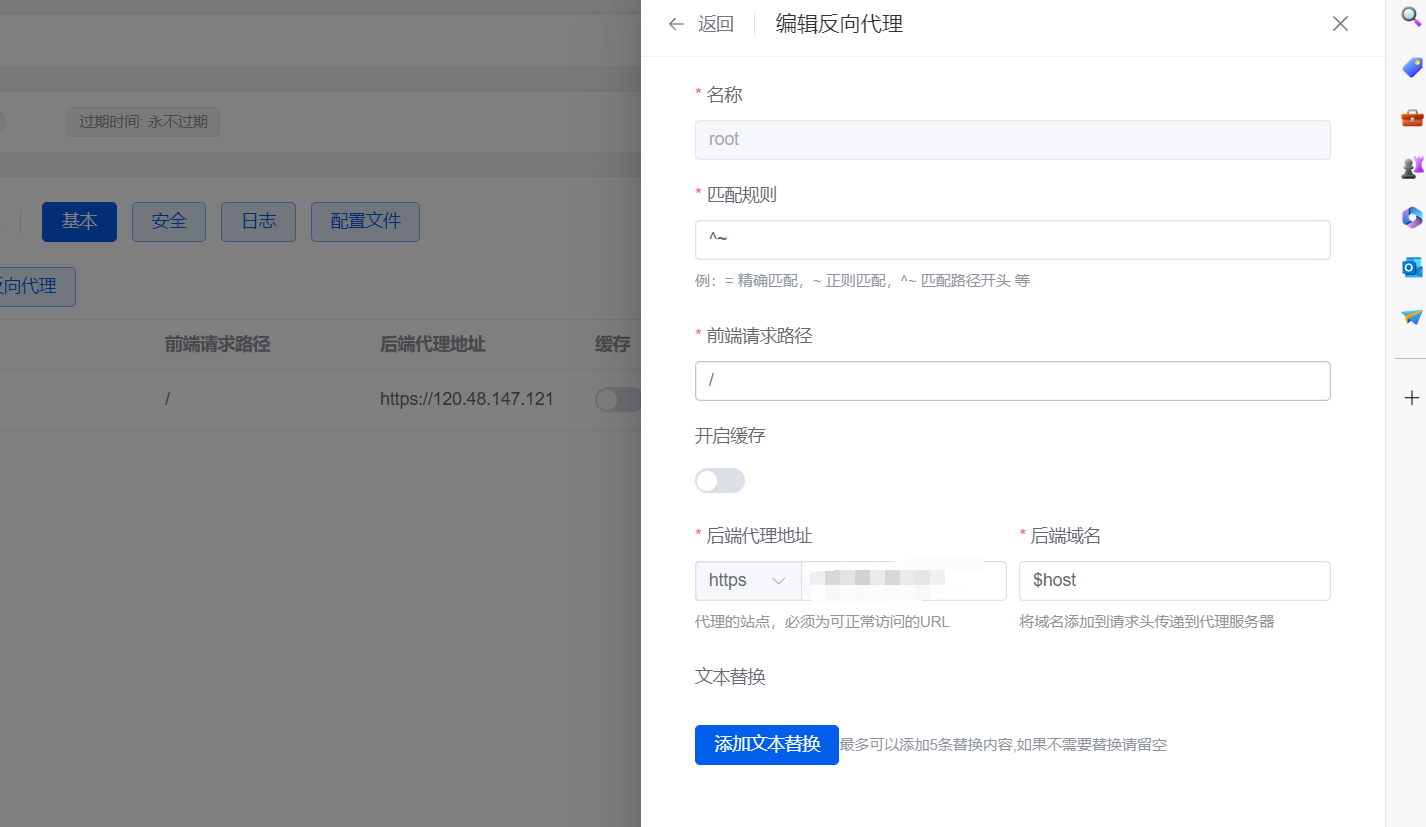The width and height of the screenshot is (1426, 827).
Task: Switch to the 日志 tab
Action: (x=258, y=221)
